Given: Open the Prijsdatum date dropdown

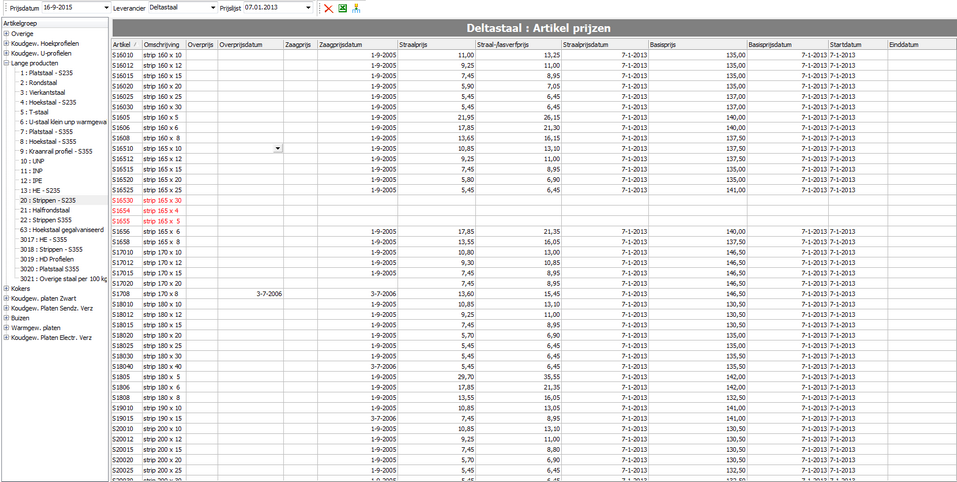Looking at the screenshot, I should click(x=106, y=8).
